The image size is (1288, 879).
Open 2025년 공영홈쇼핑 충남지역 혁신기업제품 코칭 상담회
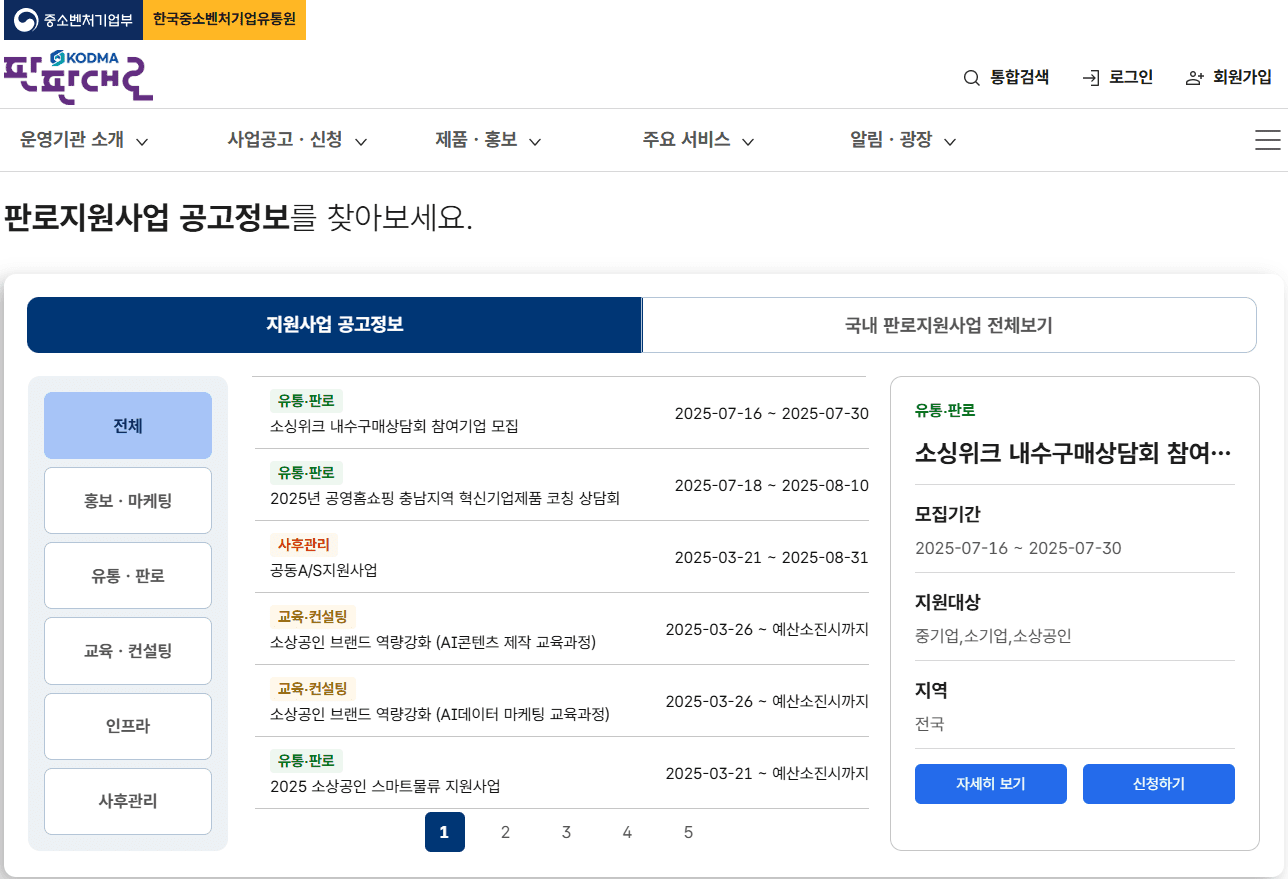pos(445,498)
